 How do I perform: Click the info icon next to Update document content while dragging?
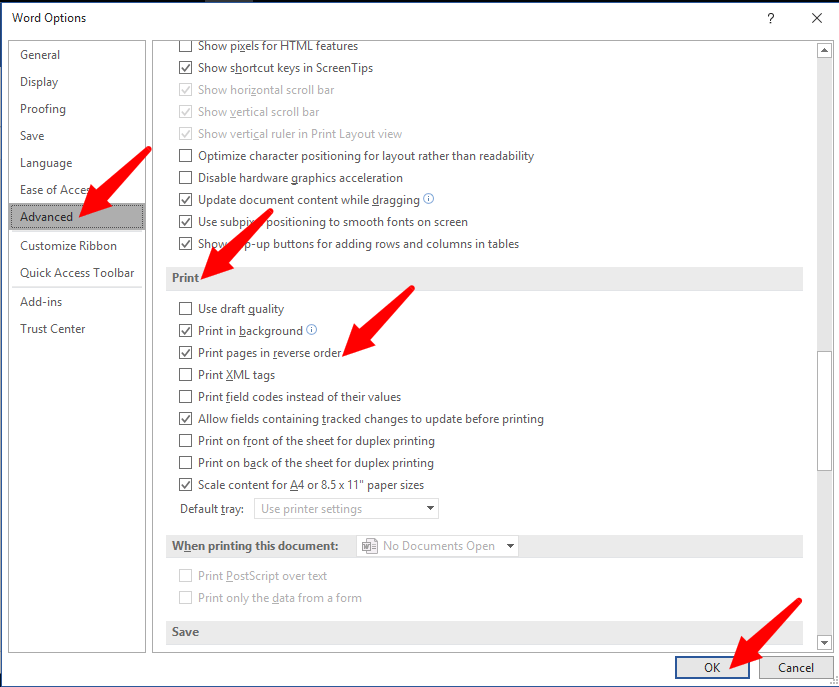(430, 199)
